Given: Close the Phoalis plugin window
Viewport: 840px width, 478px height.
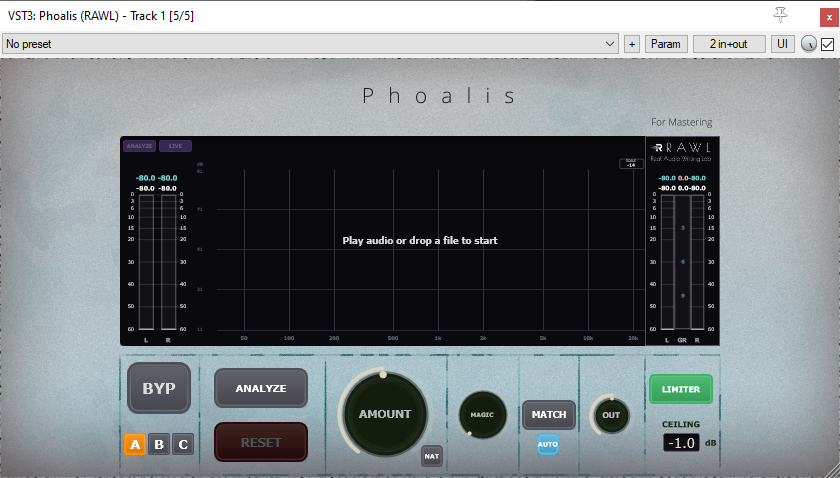Looking at the screenshot, I should [x=829, y=17].
